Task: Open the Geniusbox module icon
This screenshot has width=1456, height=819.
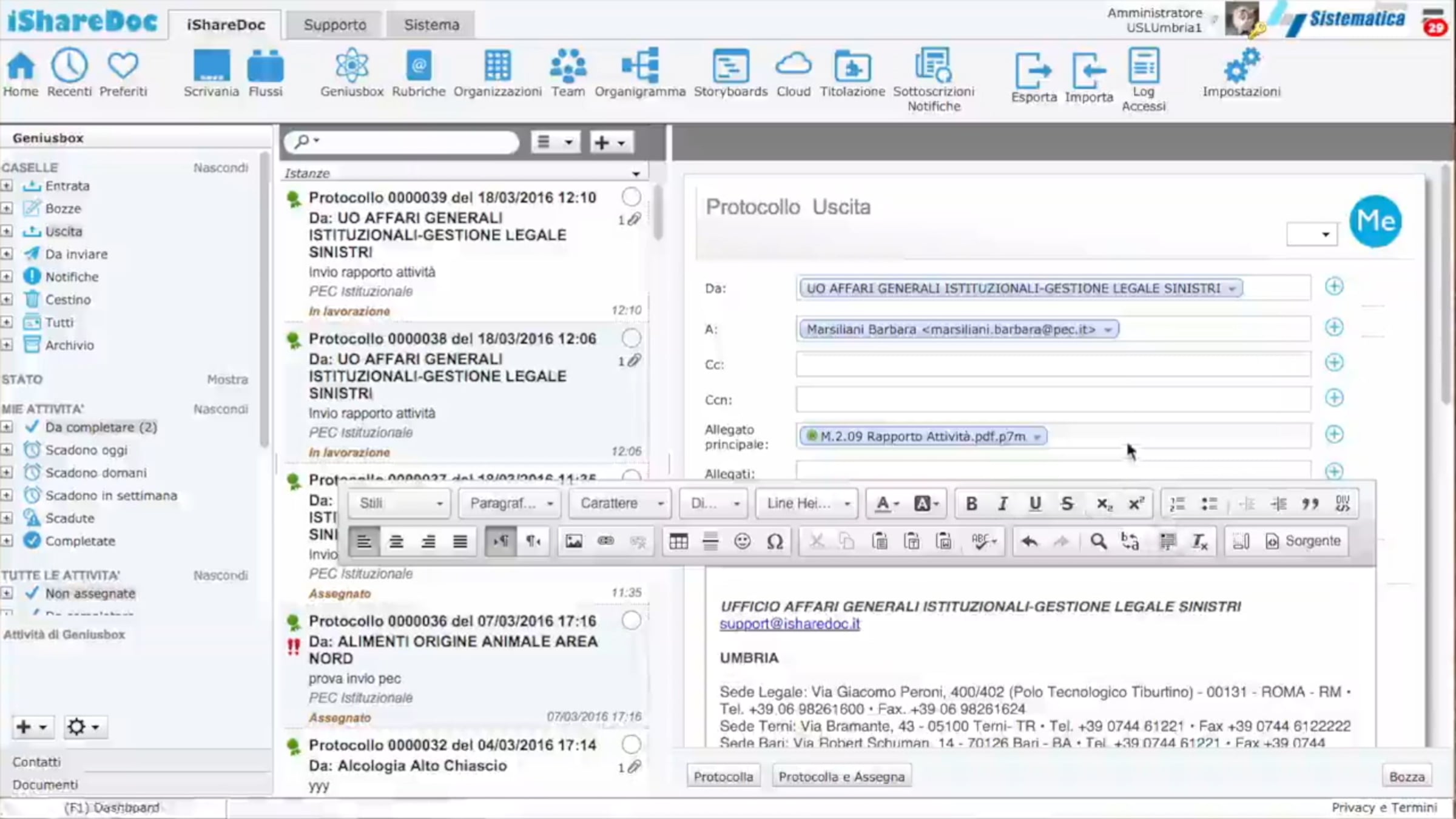Action: [352, 66]
